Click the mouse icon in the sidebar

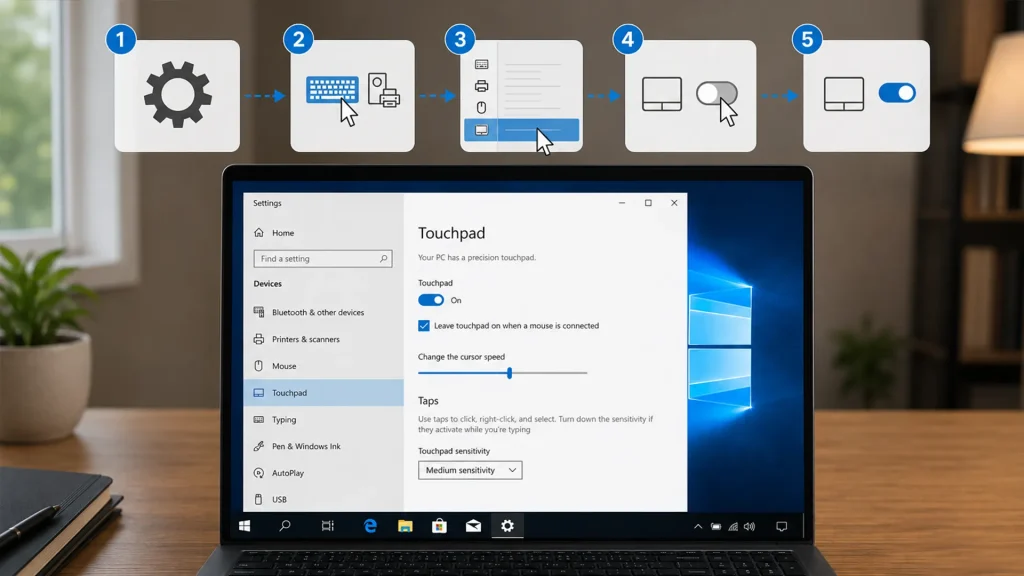259,366
